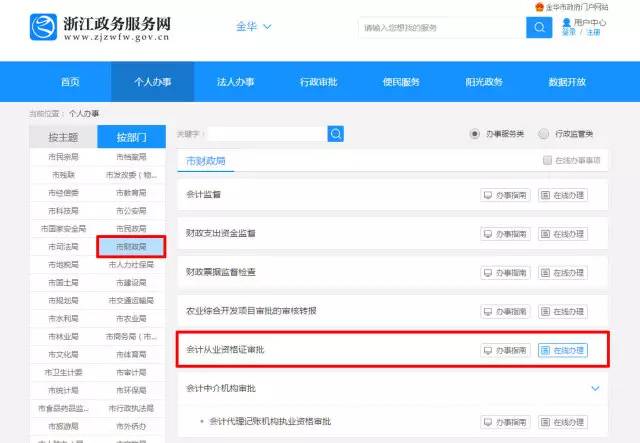
Task: Select 市国土局 in department list
Action: pos(63,283)
